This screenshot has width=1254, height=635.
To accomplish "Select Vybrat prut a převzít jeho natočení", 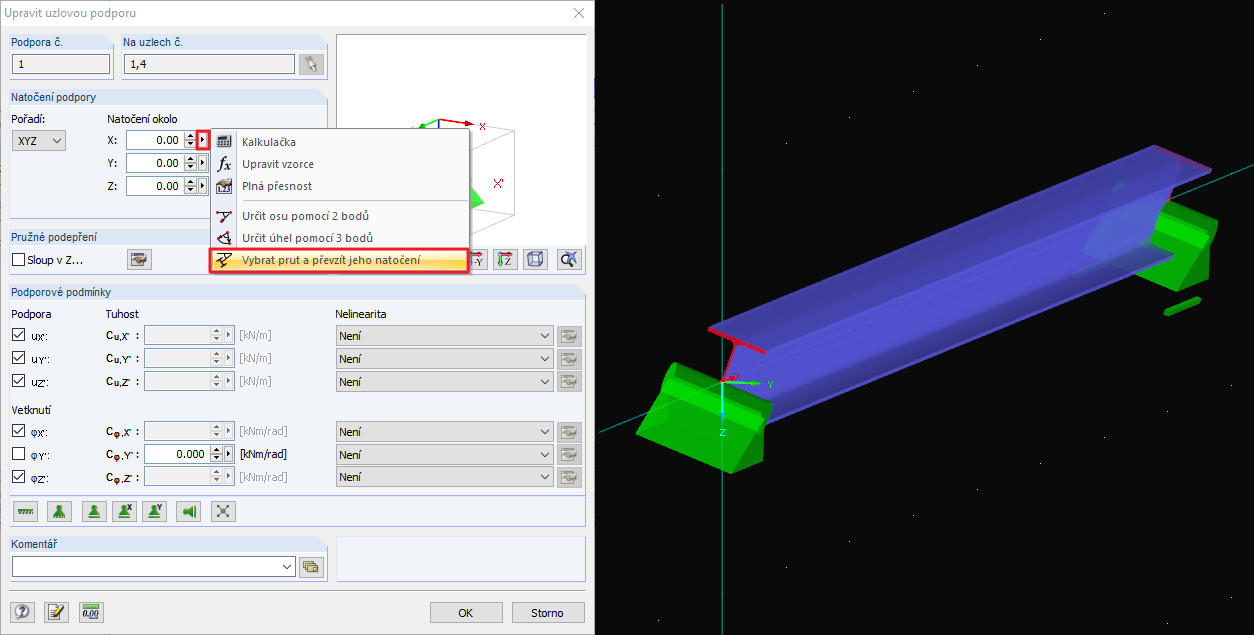I will 339,260.
